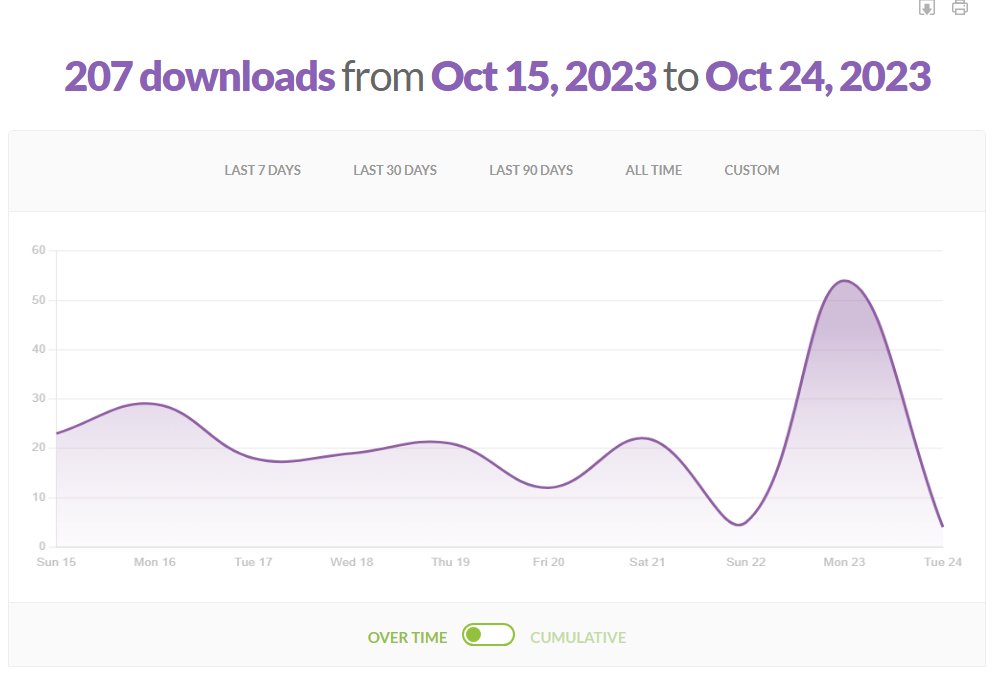
Task: Click the Fri 20 axis label
Action: [549, 562]
